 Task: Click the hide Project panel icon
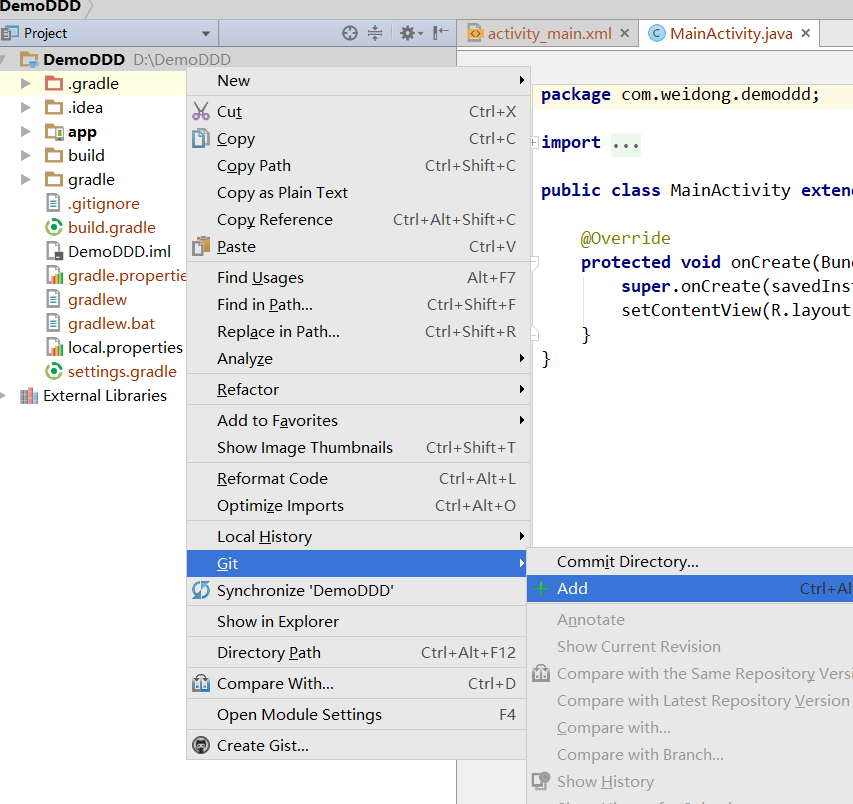click(x=441, y=33)
